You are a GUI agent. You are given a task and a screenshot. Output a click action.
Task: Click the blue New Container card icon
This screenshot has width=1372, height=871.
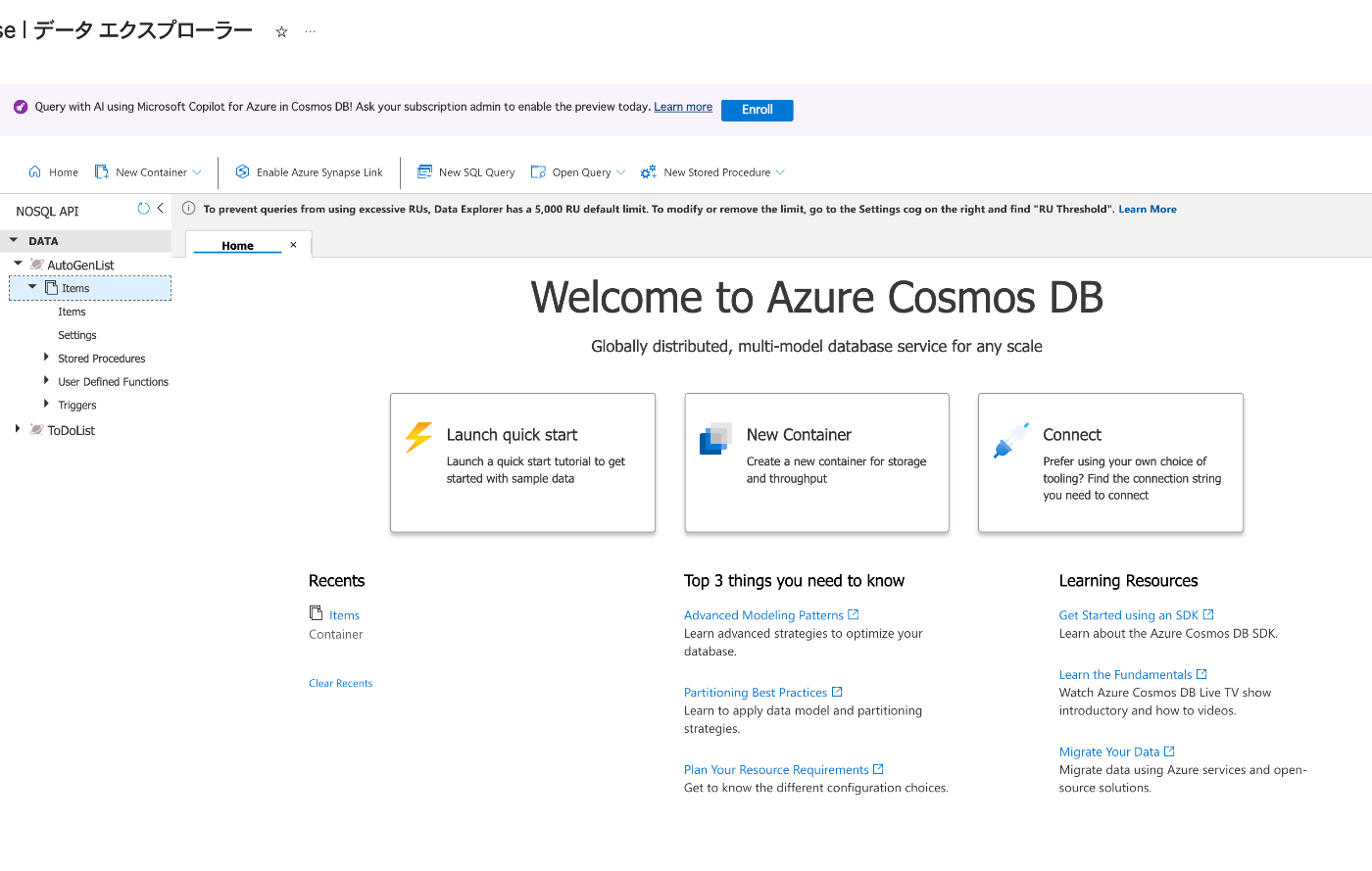(715, 439)
